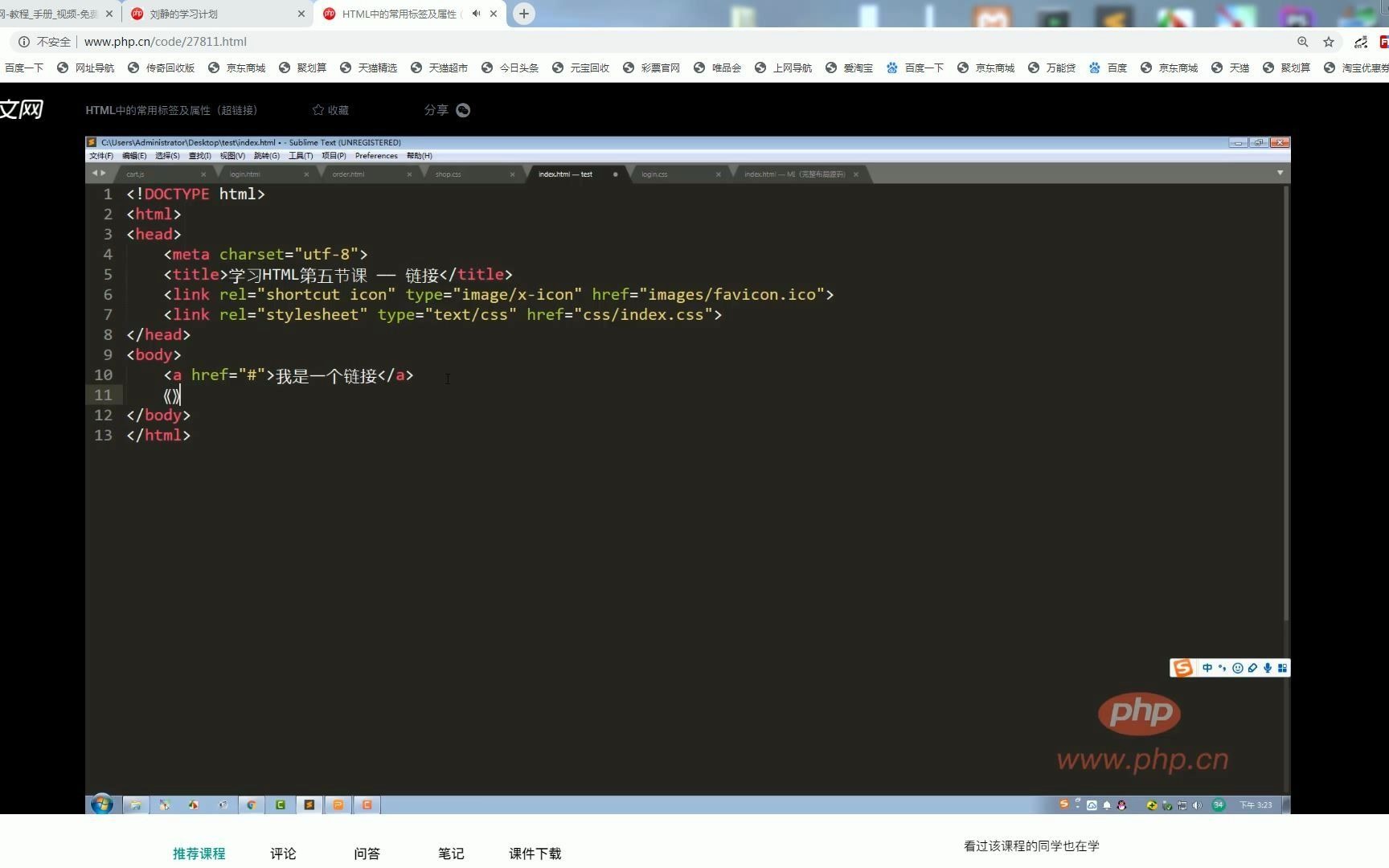Click the Windows Start orb
Image resolution: width=1389 pixels, height=868 pixels.
(x=102, y=805)
